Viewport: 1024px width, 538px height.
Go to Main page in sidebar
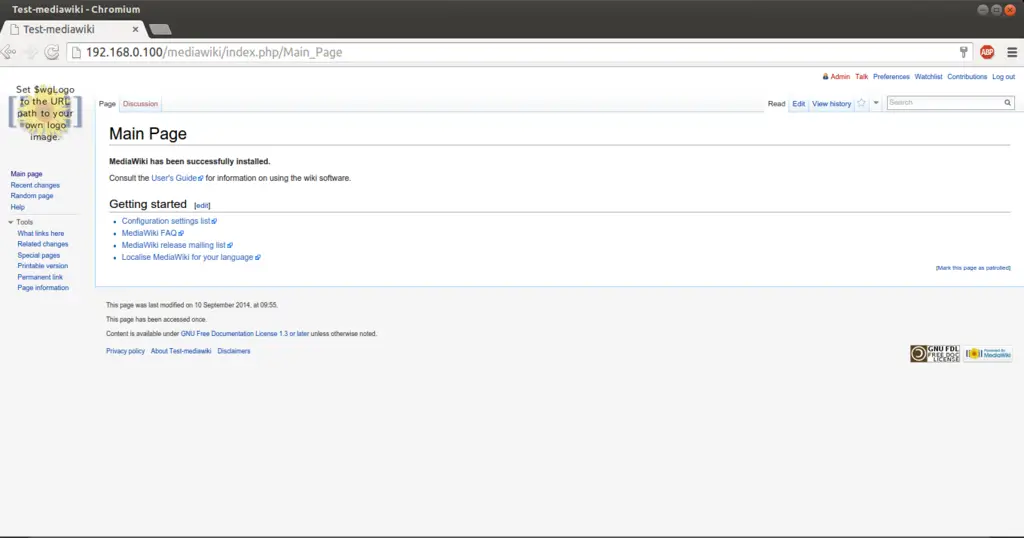coord(26,174)
